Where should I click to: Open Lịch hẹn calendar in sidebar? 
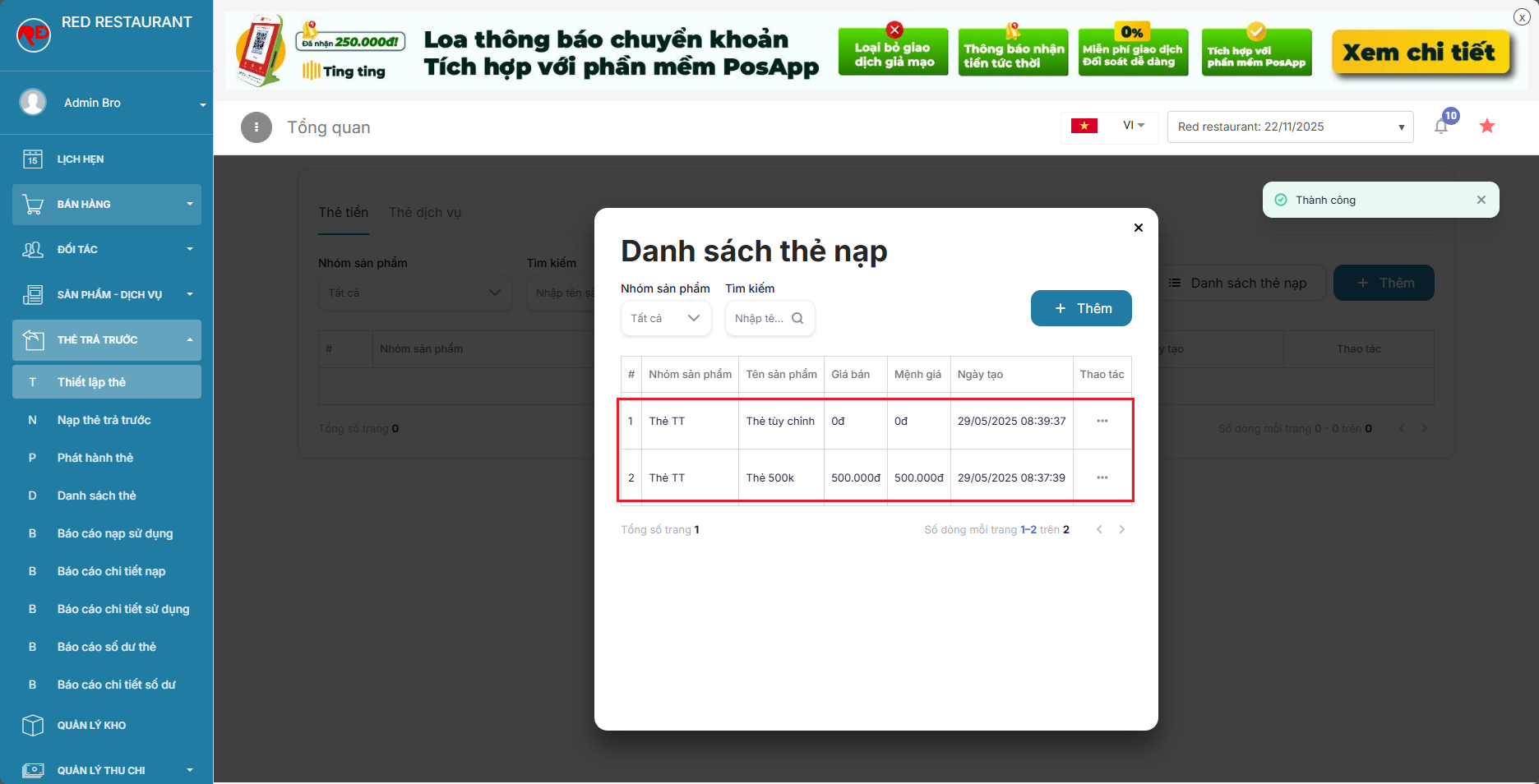tap(81, 159)
